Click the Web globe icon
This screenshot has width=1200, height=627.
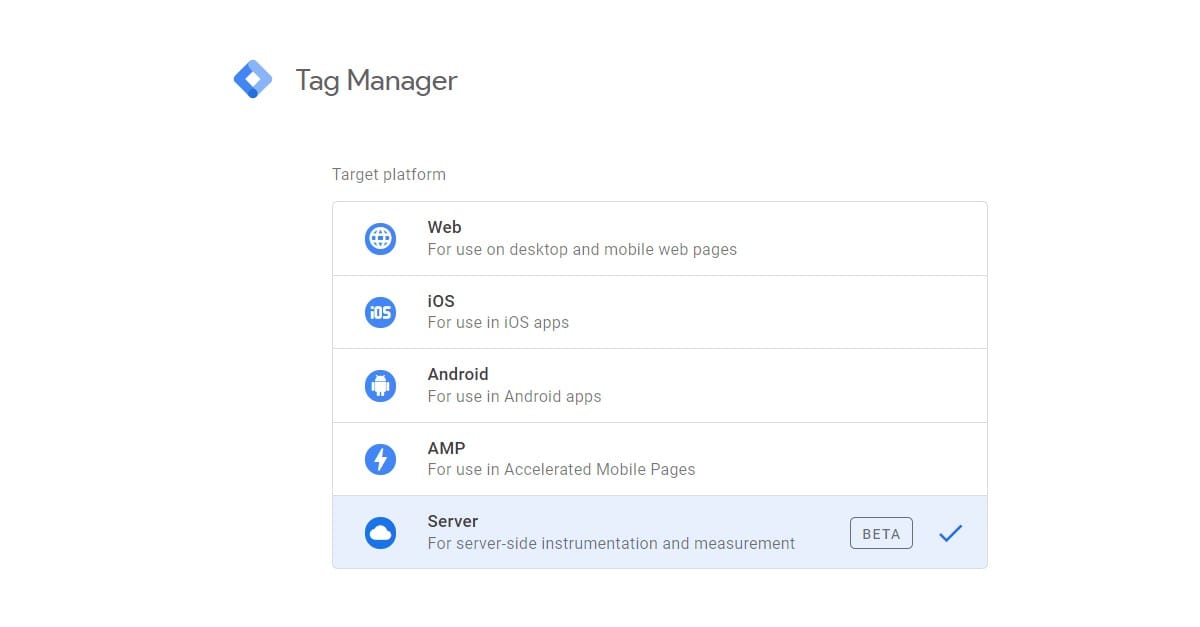(380, 239)
